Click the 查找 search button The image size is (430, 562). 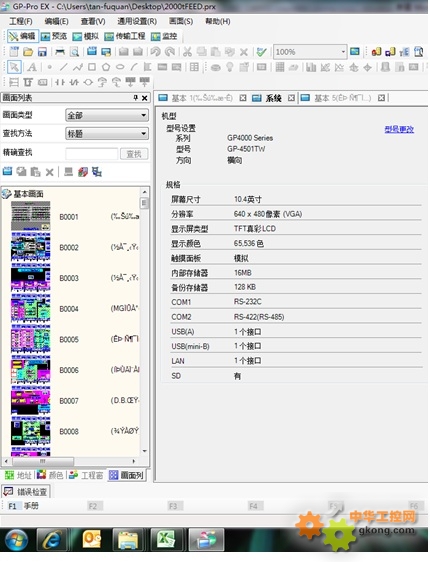(134, 154)
